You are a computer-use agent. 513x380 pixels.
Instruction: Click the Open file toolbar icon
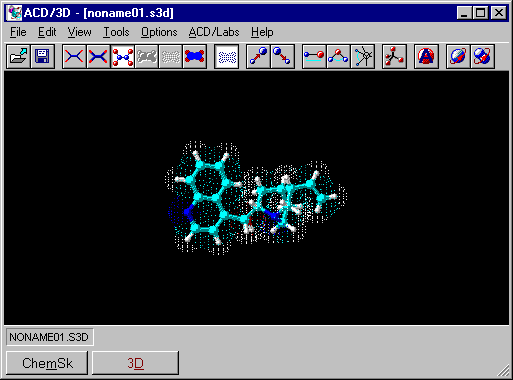point(19,56)
